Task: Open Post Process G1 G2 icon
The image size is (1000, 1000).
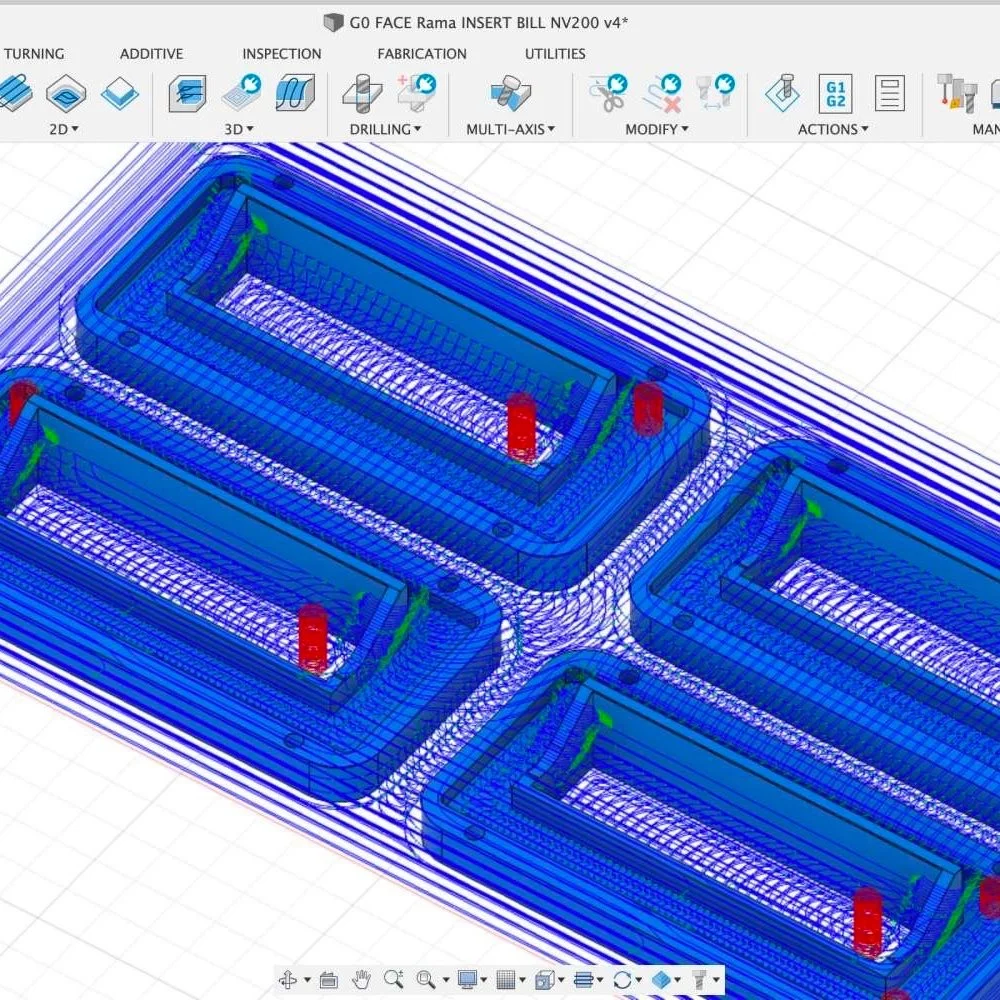Action: pos(835,93)
